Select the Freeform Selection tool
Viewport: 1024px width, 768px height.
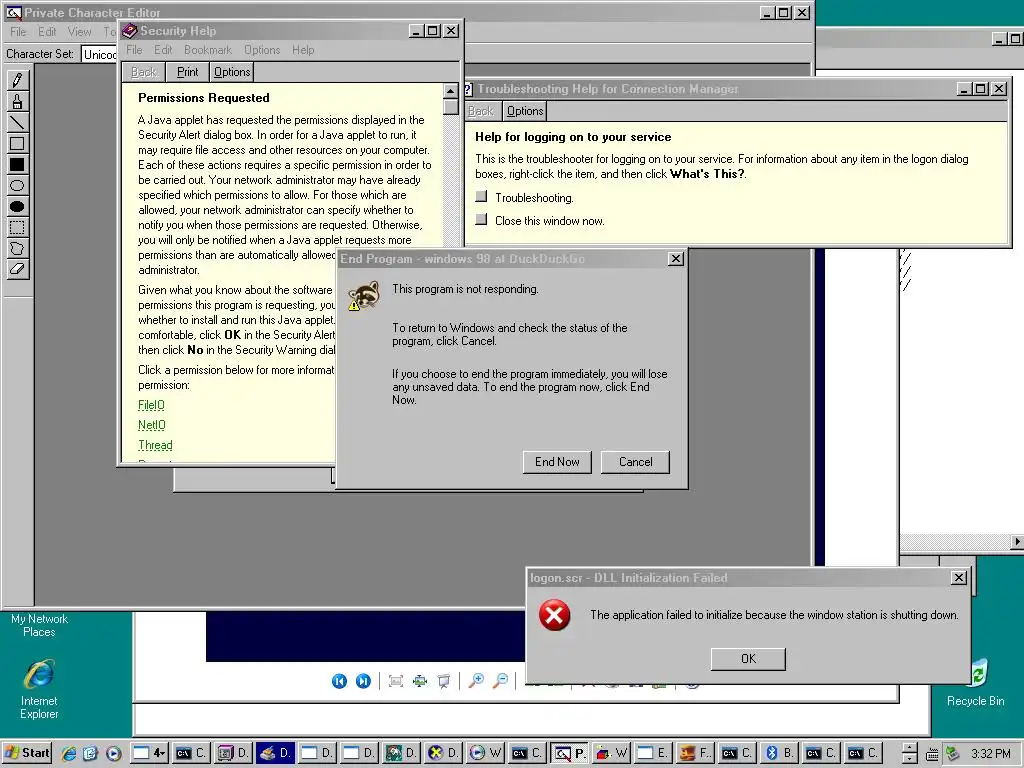tap(17, 248)
